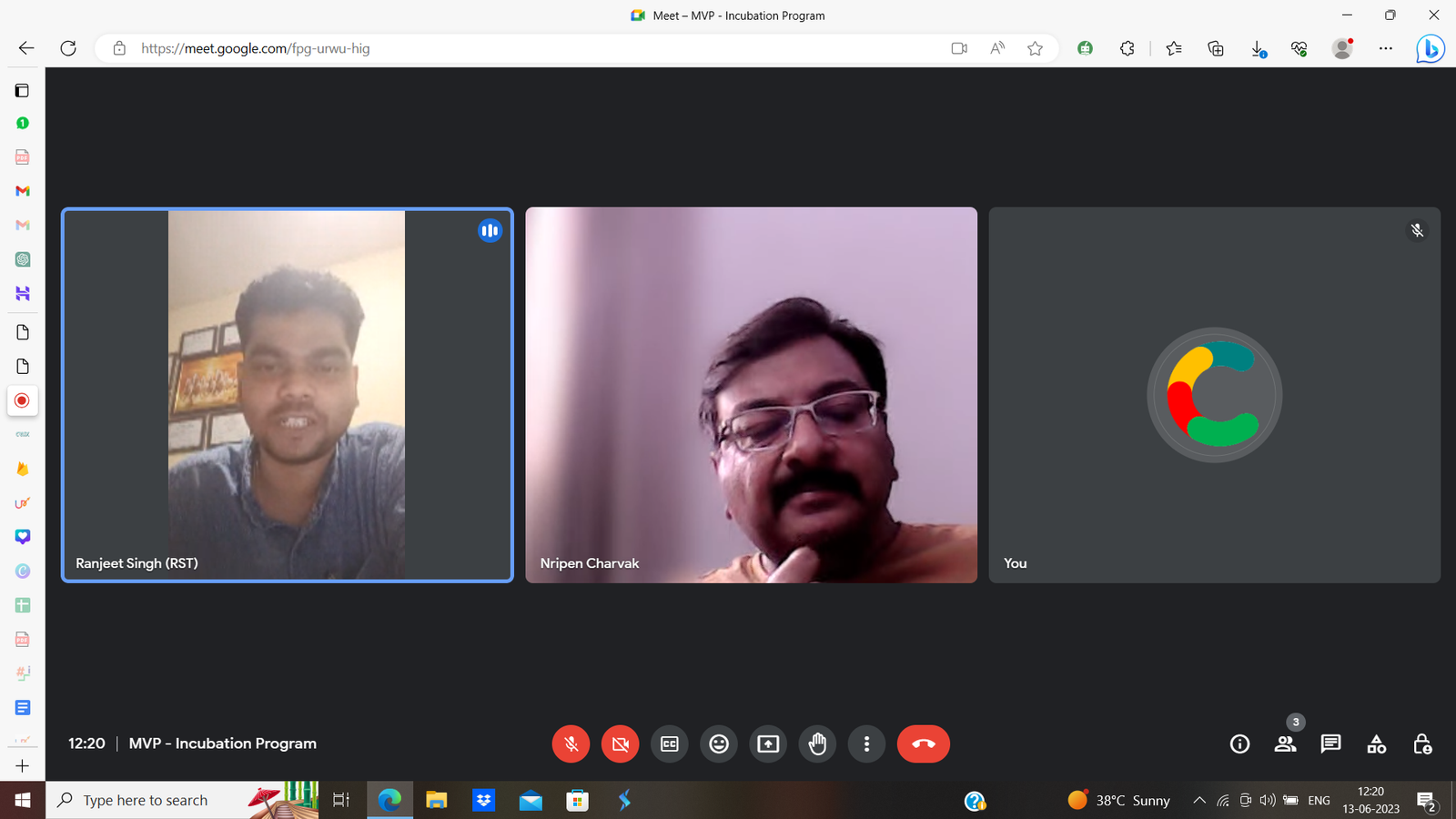Viewport: 1456px width, 819px height.
Task: Open File Explorer from the taskbar
Action: (x=437, y=800)
